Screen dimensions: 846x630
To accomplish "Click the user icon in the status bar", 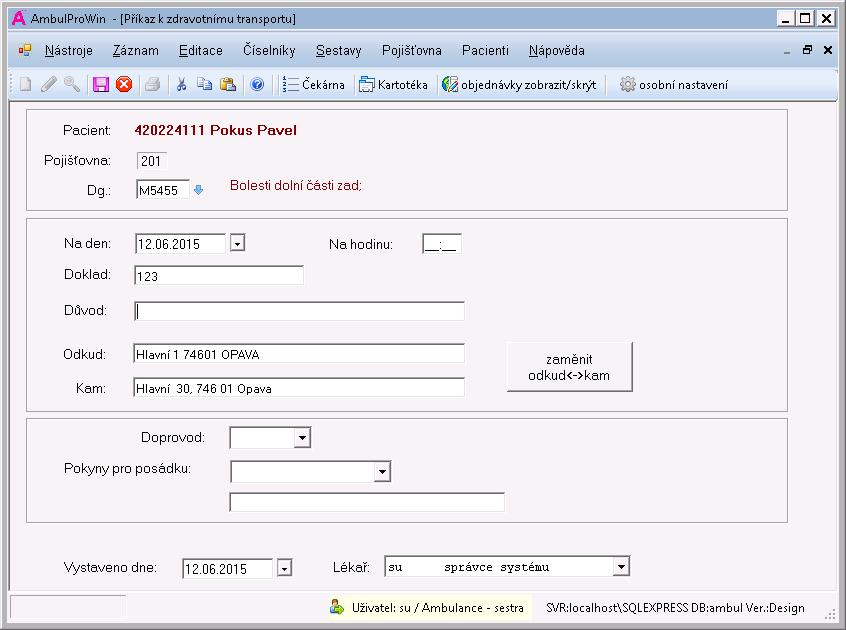I will (x=337, y=607).
